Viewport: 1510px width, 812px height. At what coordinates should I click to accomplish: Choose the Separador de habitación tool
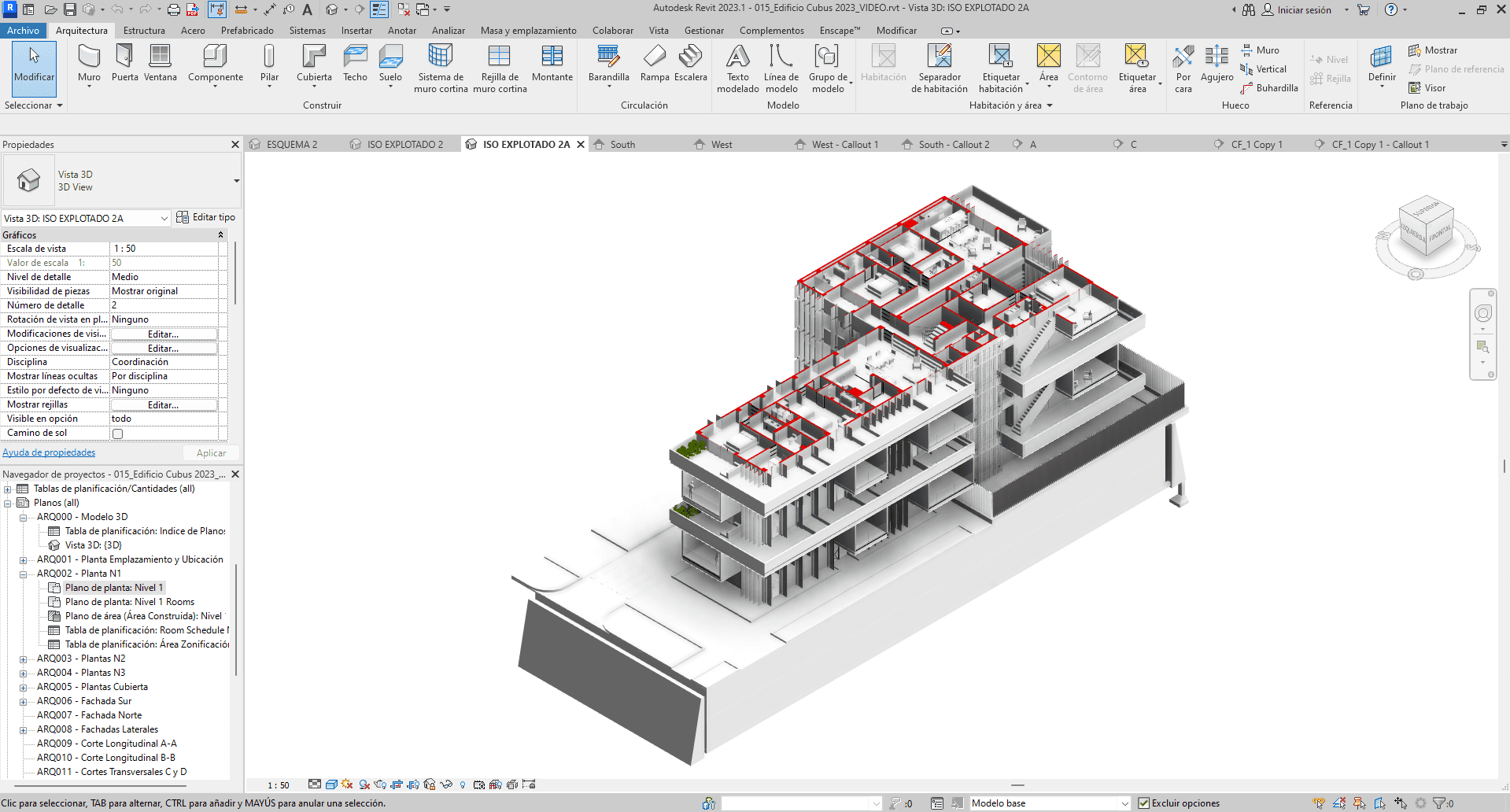click(940, 68)
